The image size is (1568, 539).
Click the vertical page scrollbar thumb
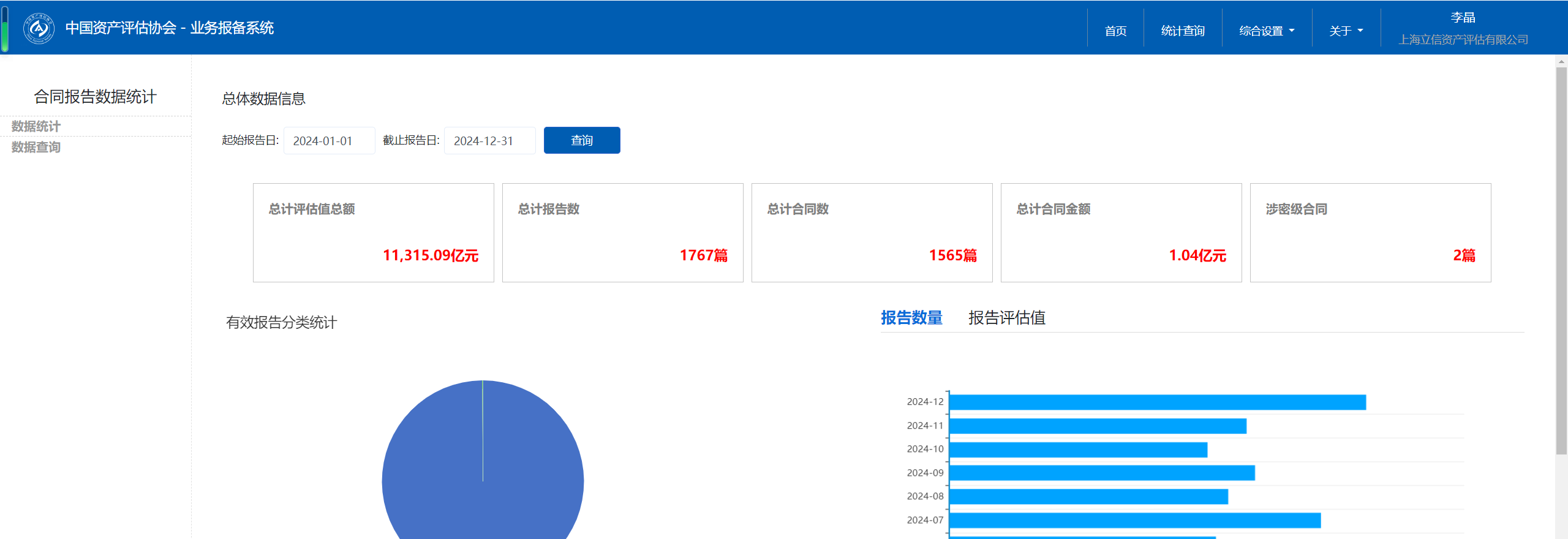(1561, 257)
